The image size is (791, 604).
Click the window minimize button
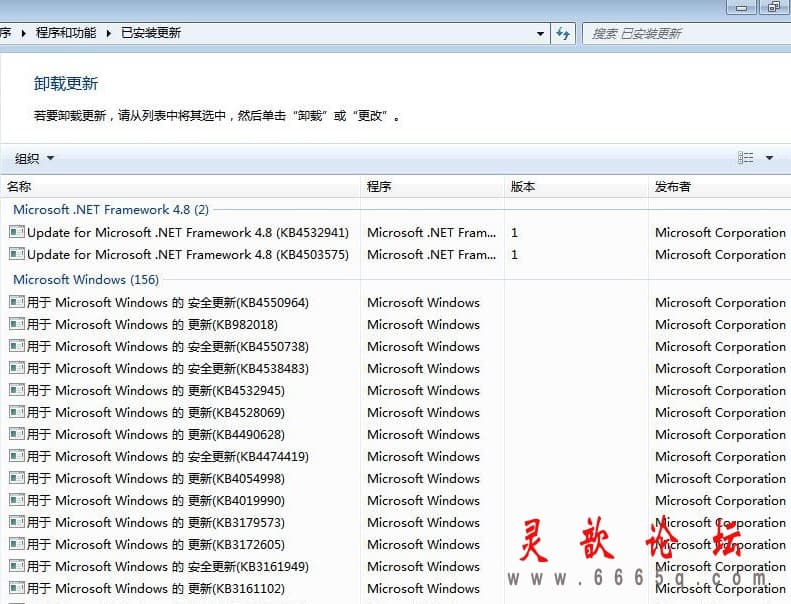[741, 7]
